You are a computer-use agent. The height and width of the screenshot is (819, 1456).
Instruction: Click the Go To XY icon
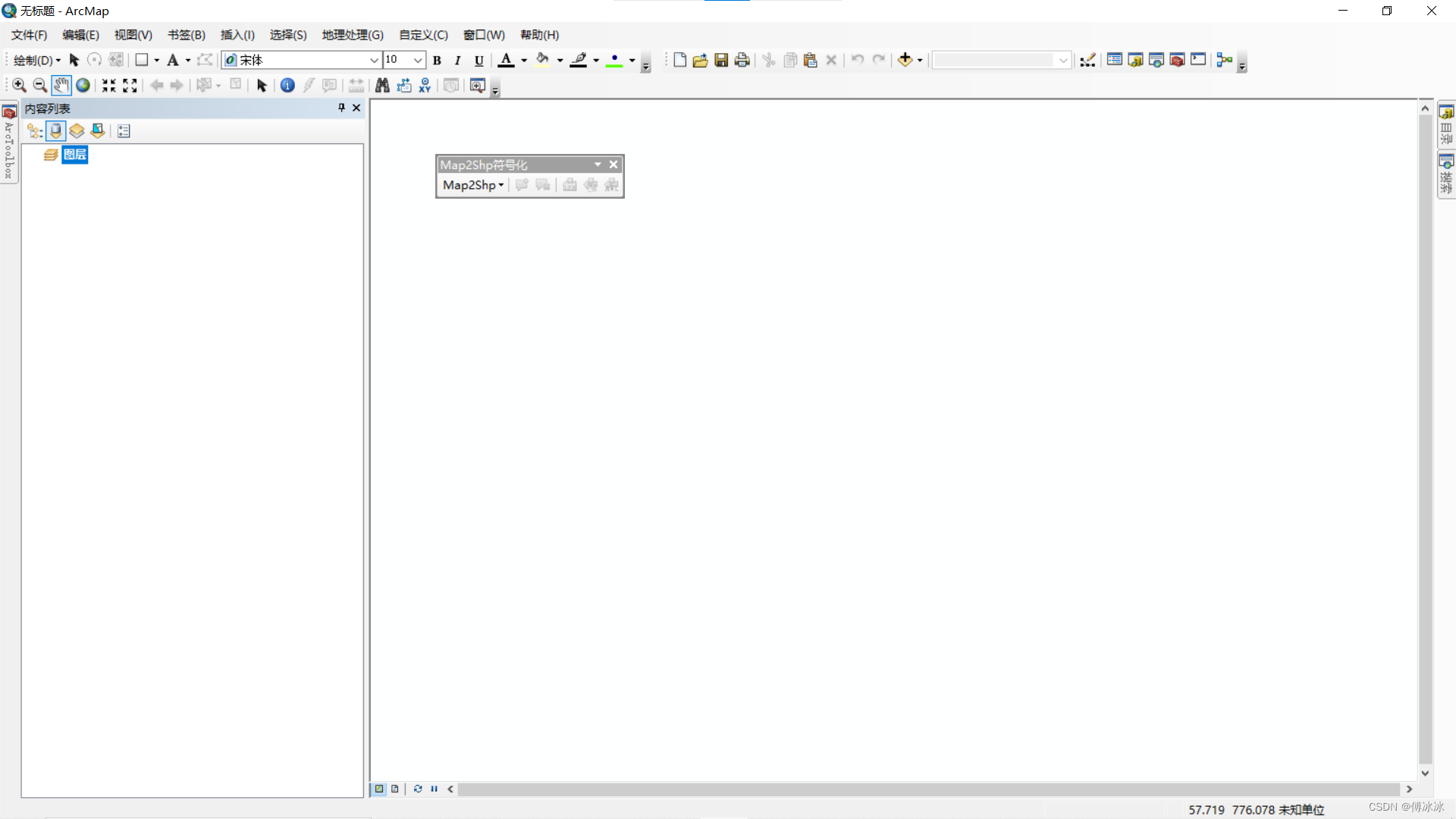(425, 86)
